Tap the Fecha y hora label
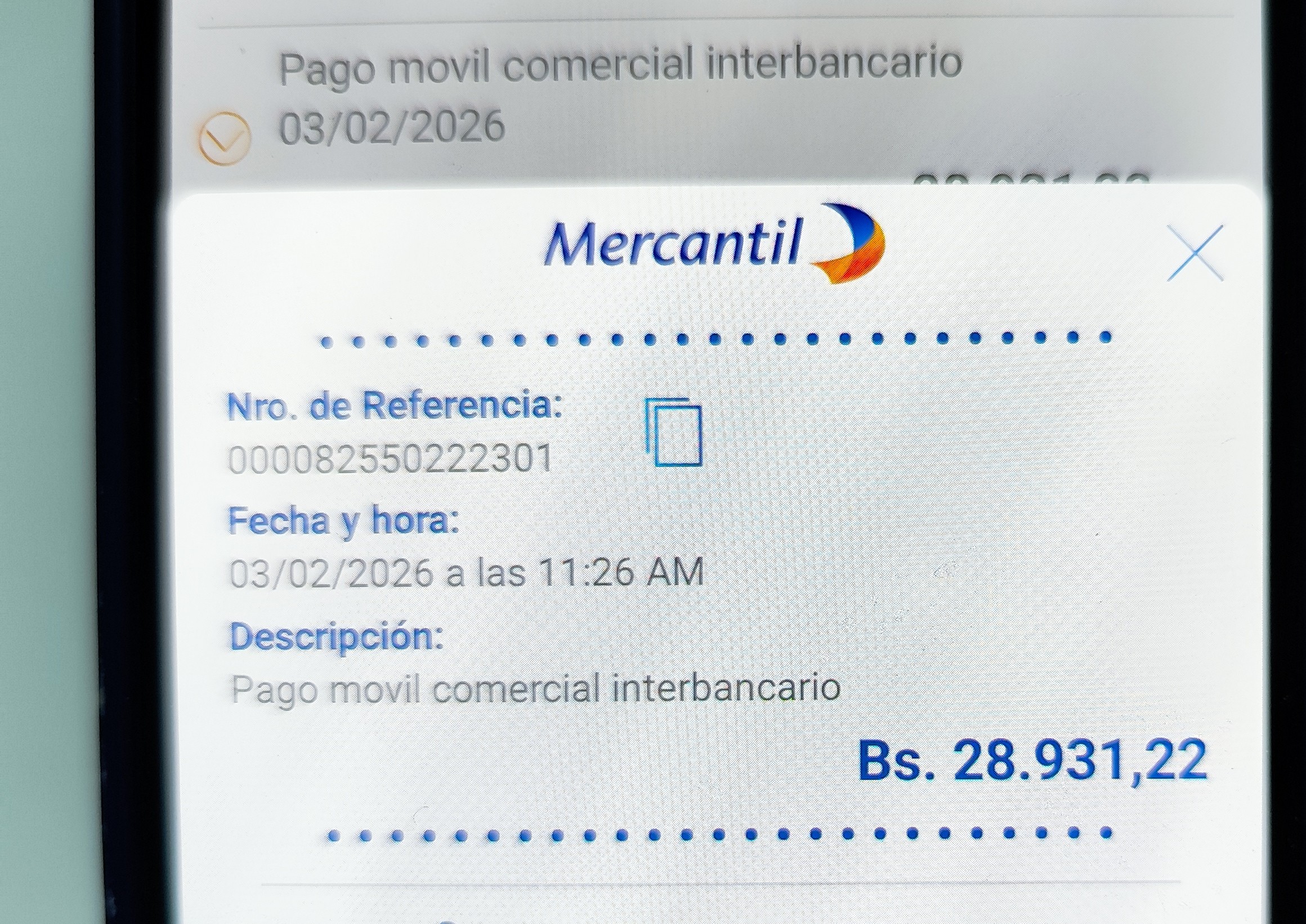The image size is (1306, 924). (343, 521)
